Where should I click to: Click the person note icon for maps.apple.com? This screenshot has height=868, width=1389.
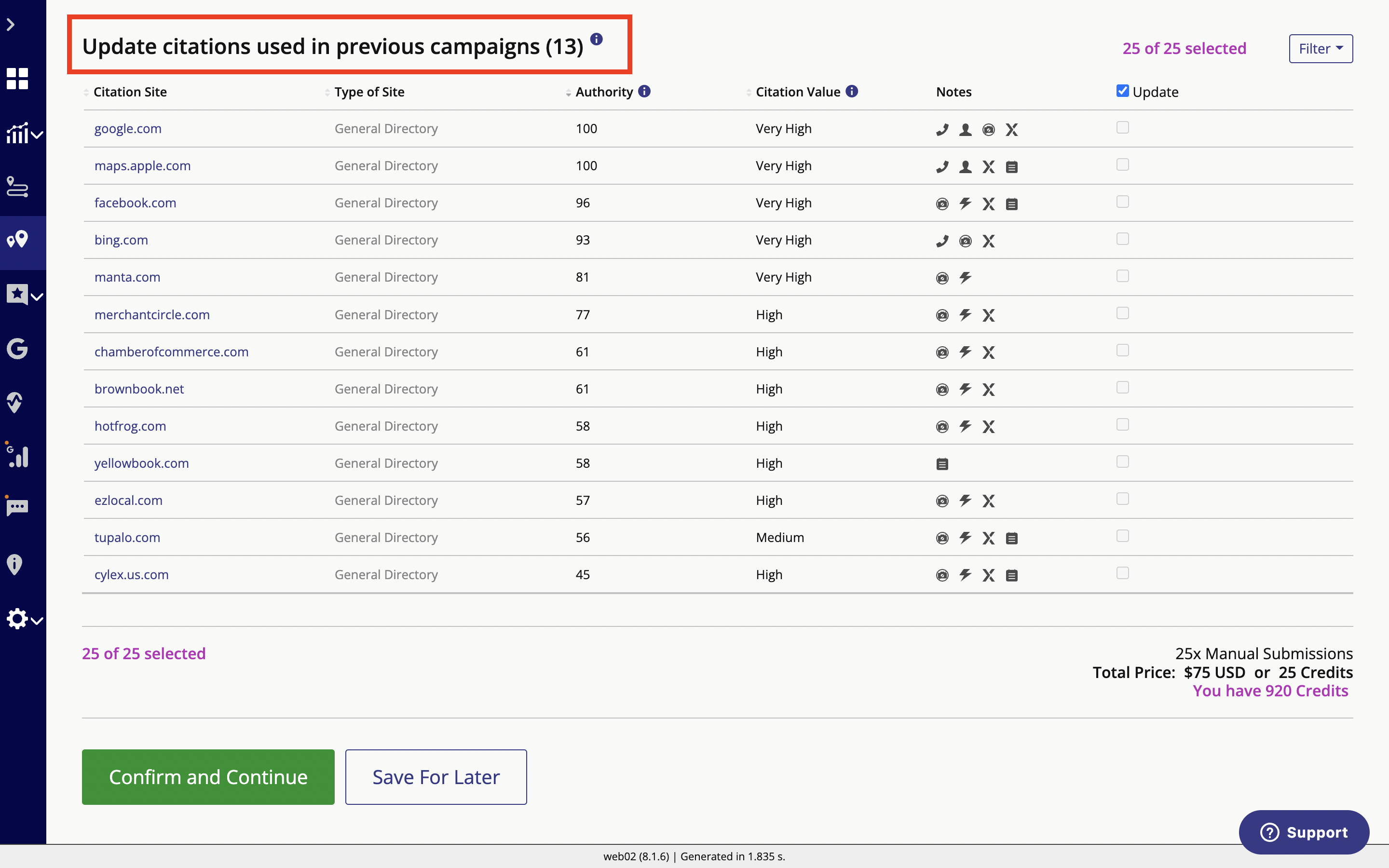coord(966,167)
